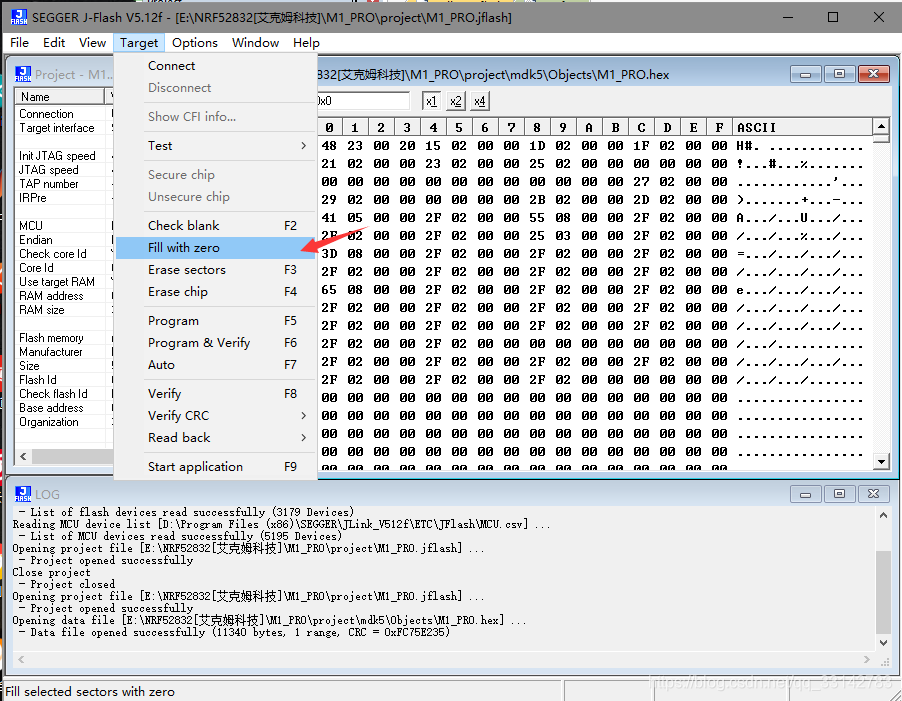This screenshot has height=701, width=902.
Task: Select Check blank menu entry
Action: pos(216,225)
